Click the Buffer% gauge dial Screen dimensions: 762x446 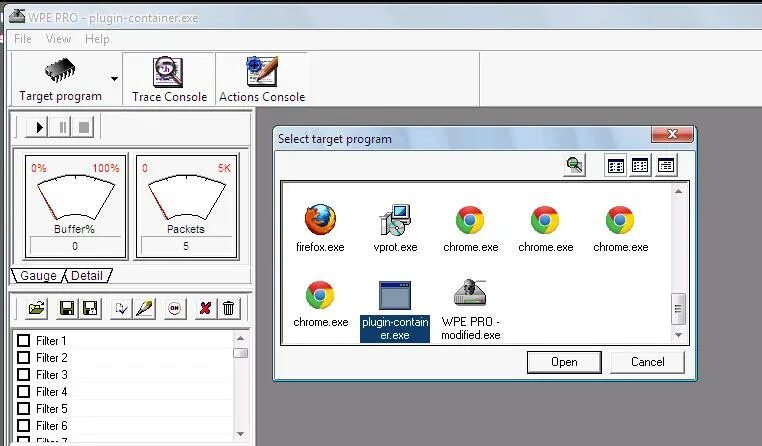(x=76, y=198)
